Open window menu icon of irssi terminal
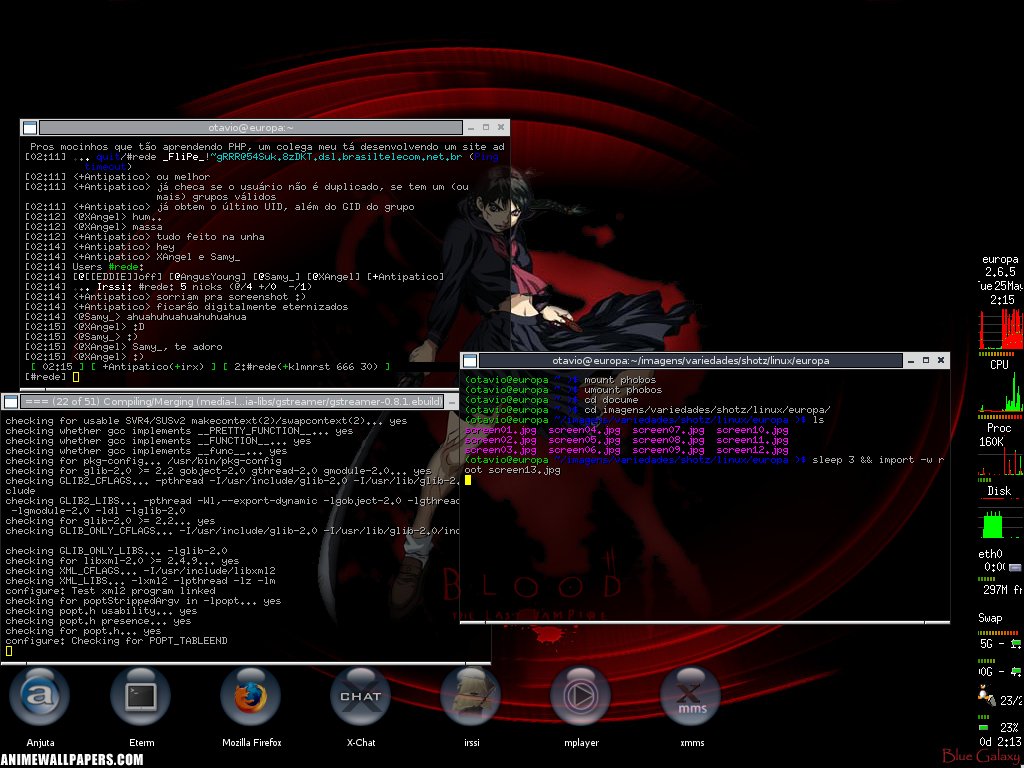 pos(29,127)
